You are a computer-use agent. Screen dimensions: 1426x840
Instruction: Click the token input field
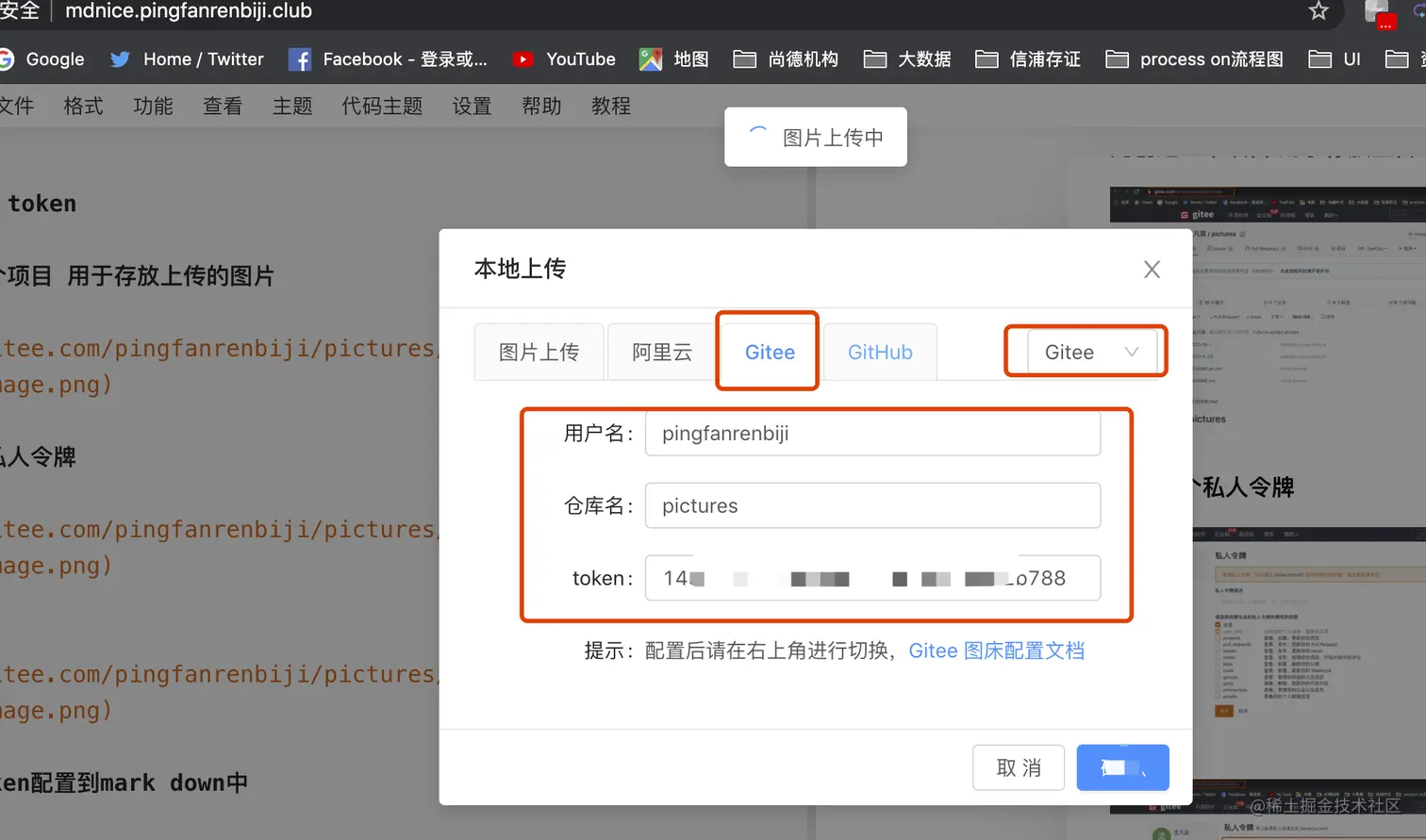click(872, 578)
